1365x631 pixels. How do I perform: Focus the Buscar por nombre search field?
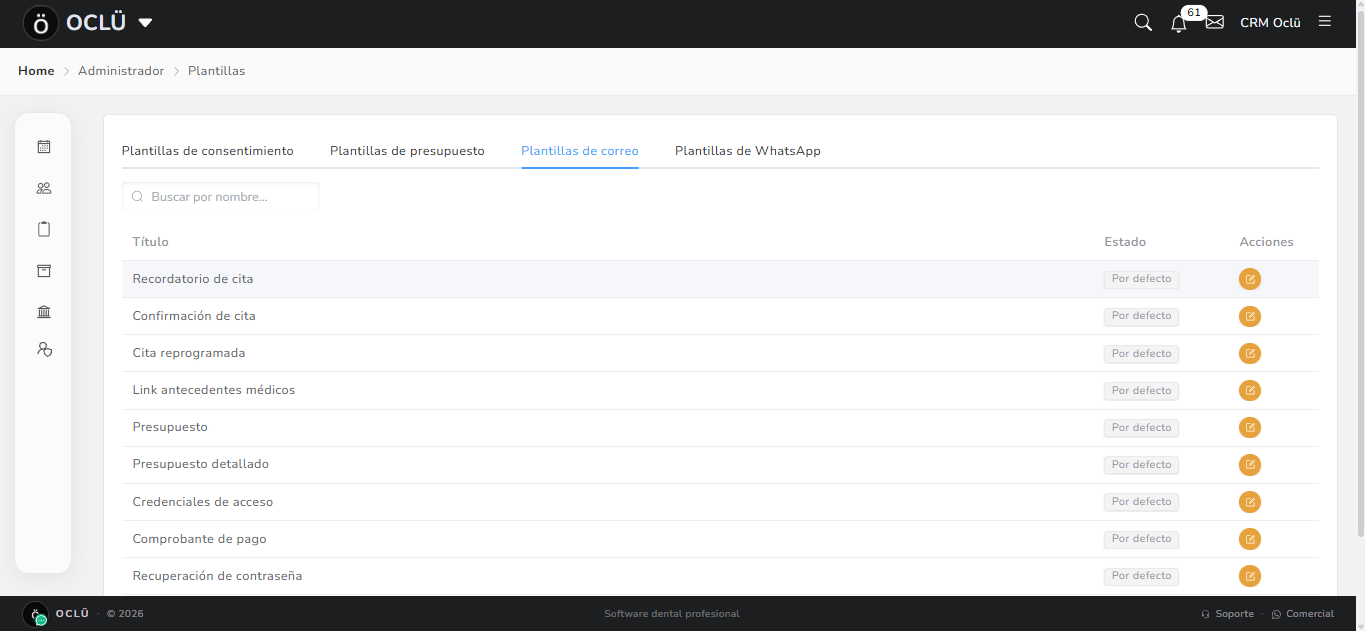221,197
